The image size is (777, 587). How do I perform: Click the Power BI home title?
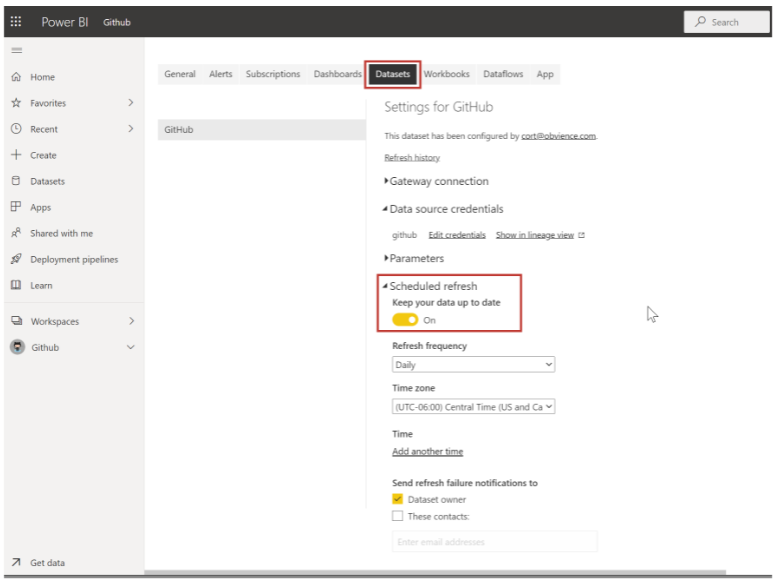coord(65,22)
